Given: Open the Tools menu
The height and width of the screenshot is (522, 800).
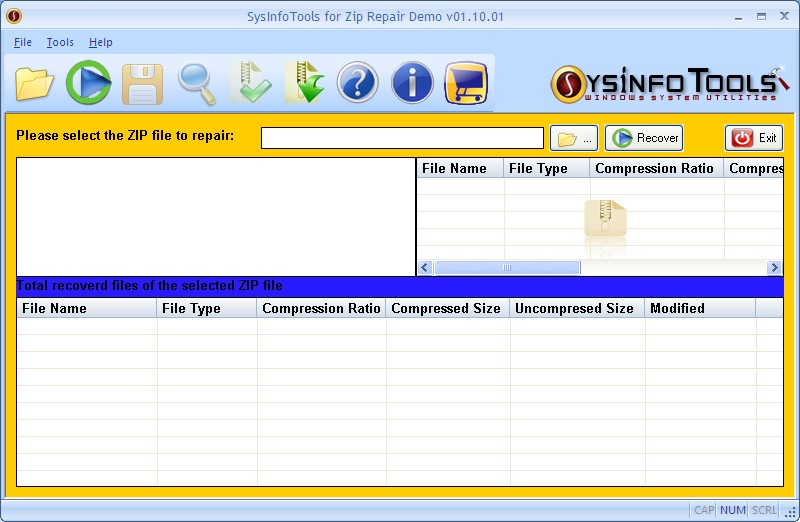Looking at the screenshot, I should [60, 42].
